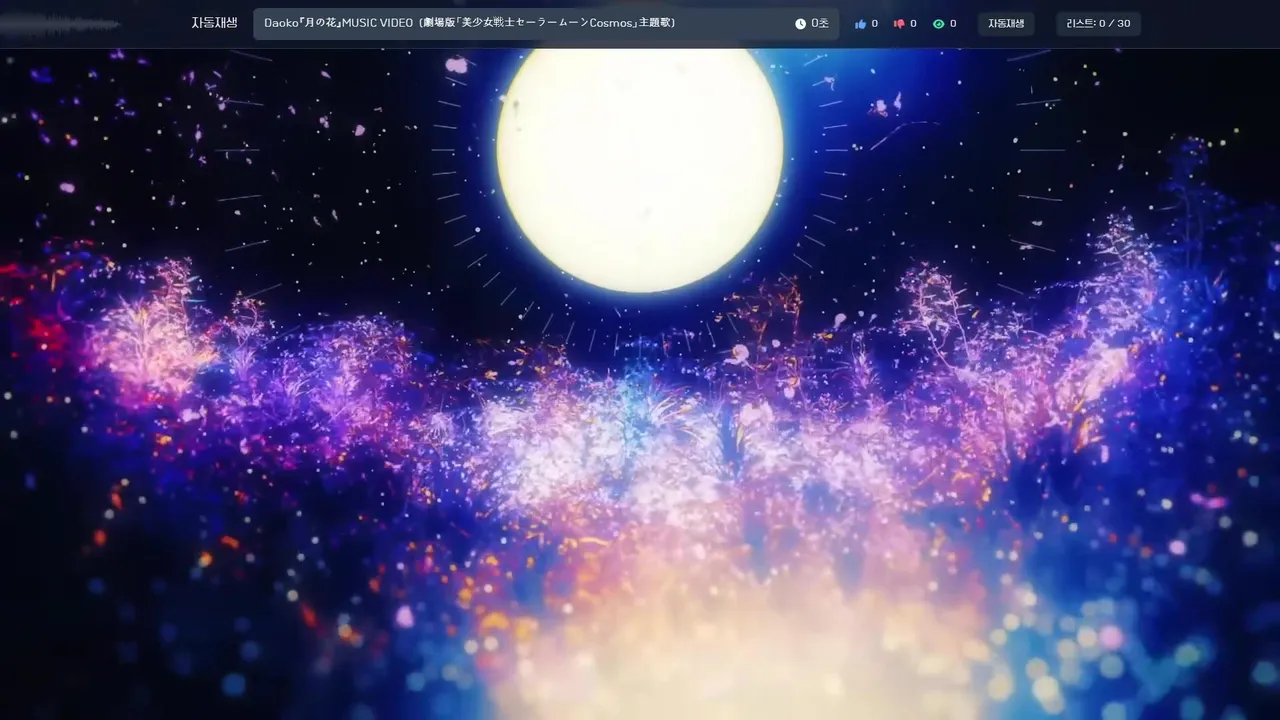
Task: Click the blurred logo at the top-left
Action: (x=60, y=24)
